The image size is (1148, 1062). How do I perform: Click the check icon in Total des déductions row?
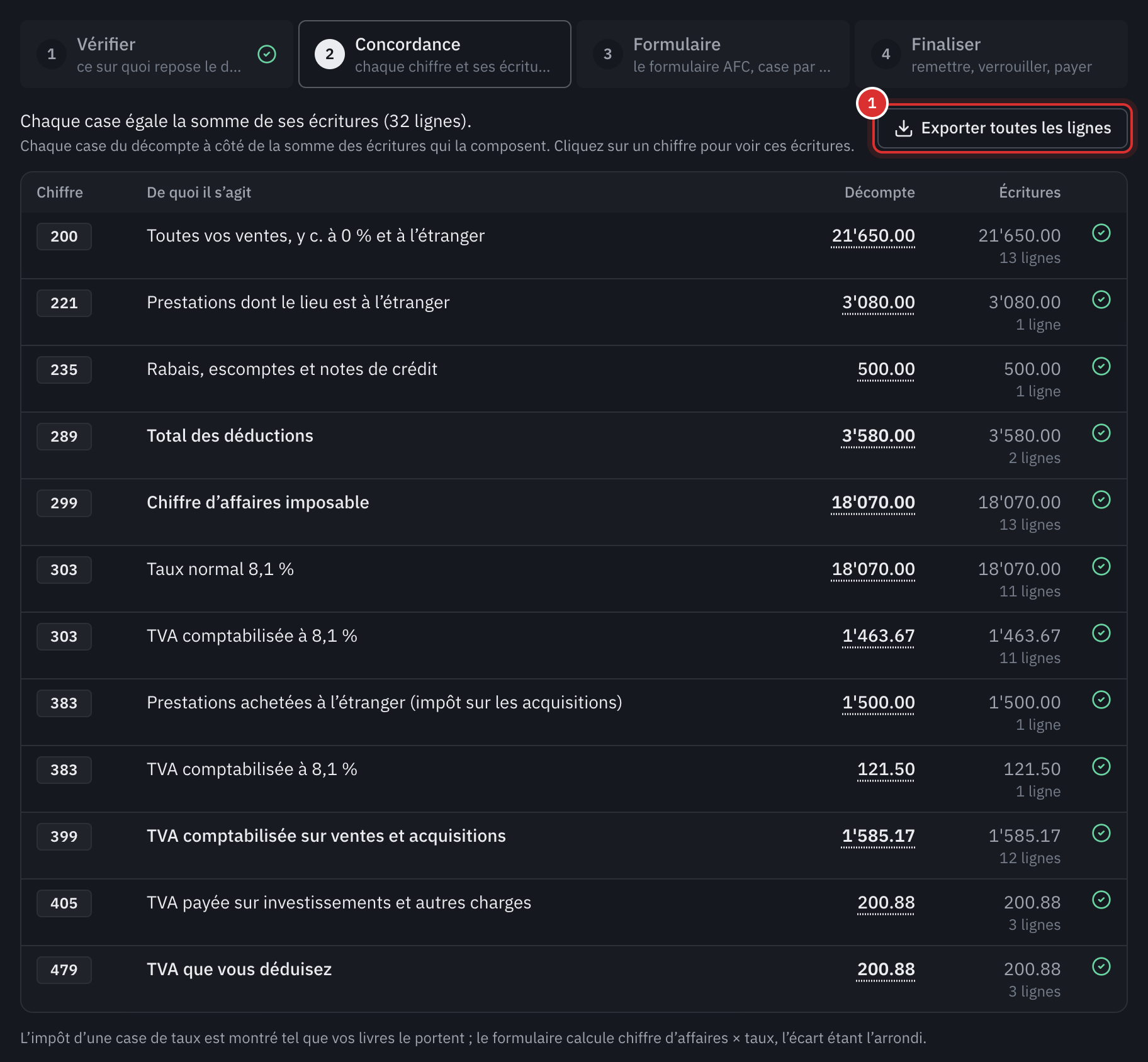tap(1101, 433)
